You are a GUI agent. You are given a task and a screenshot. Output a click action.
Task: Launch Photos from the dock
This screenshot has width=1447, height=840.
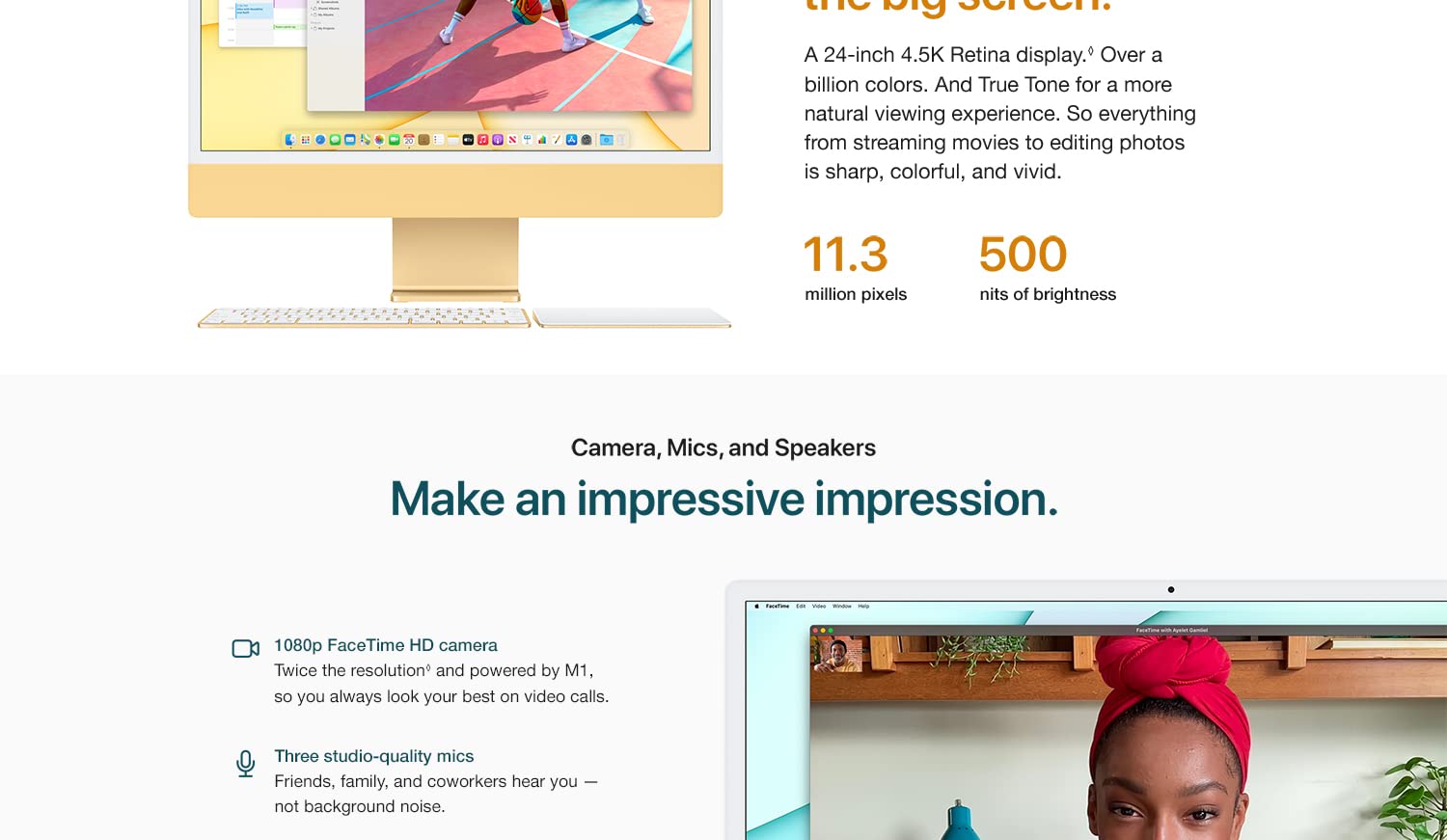(x=379, y=140)
